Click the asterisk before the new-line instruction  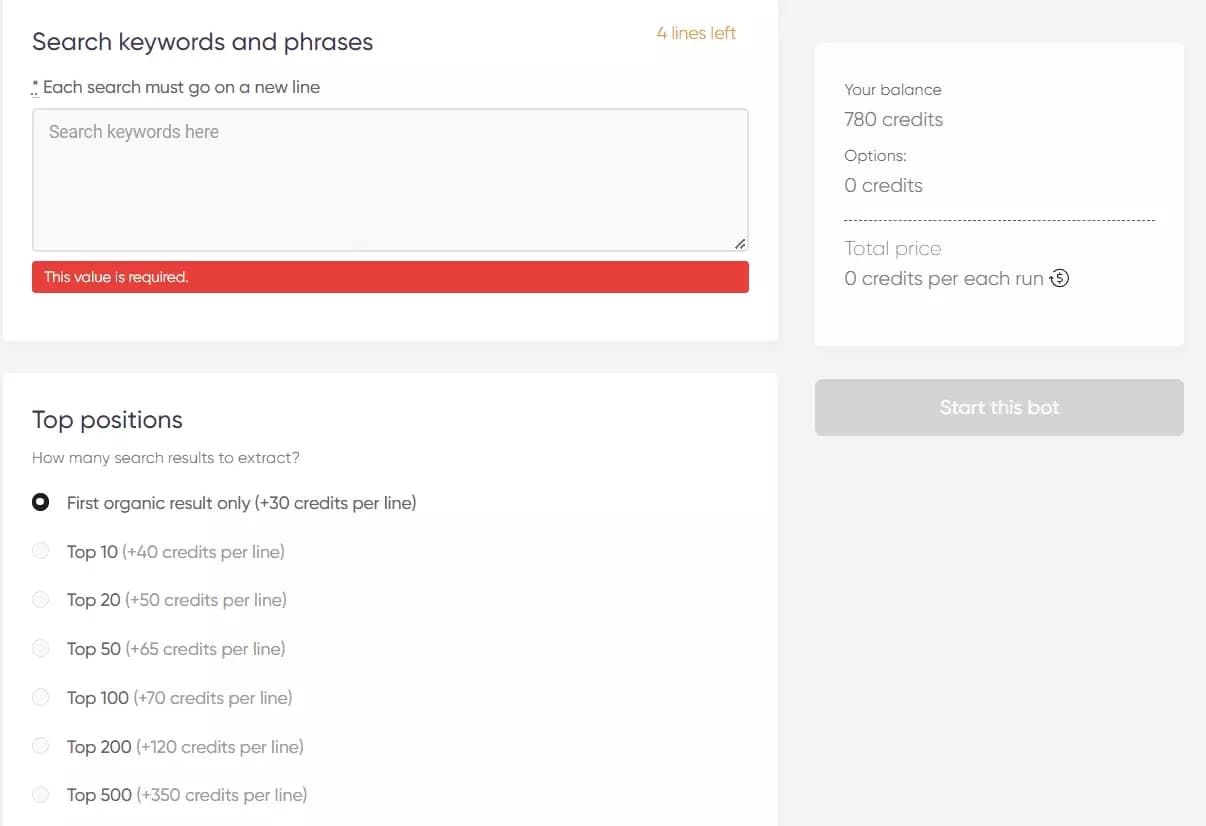(x=34, y=85)
